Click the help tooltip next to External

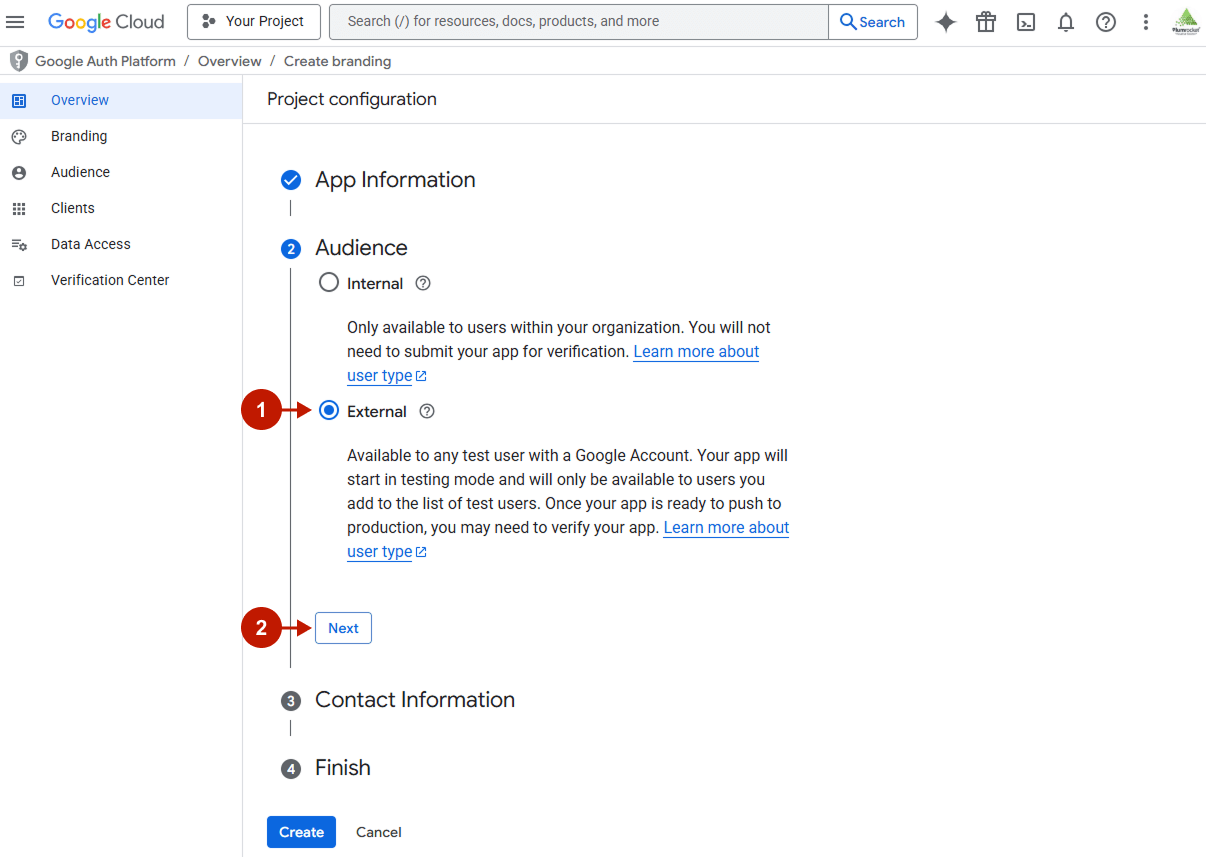(x=427, y=410)
